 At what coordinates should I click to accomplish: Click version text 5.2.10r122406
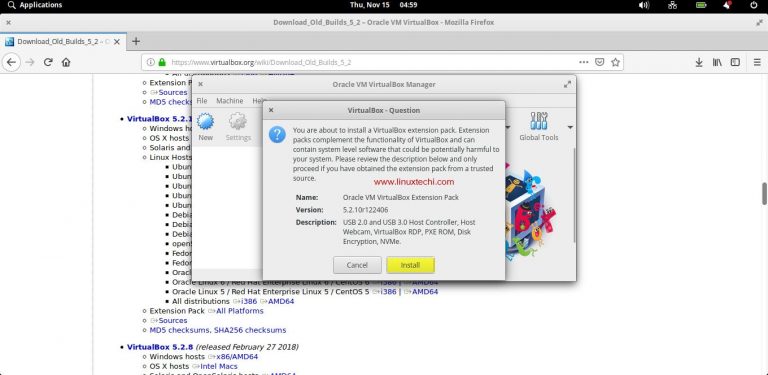tap(365, 210)
